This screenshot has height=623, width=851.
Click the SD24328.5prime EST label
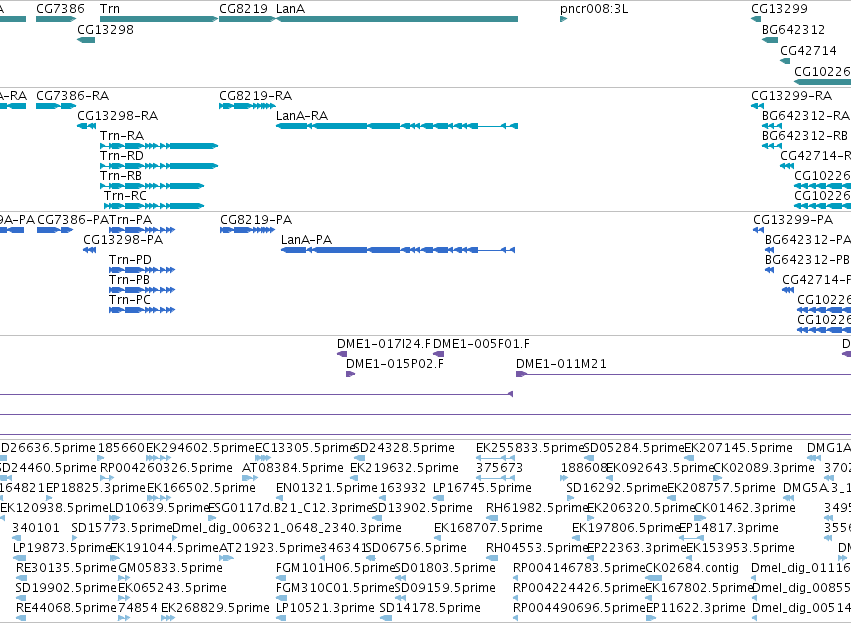(404, 448)
